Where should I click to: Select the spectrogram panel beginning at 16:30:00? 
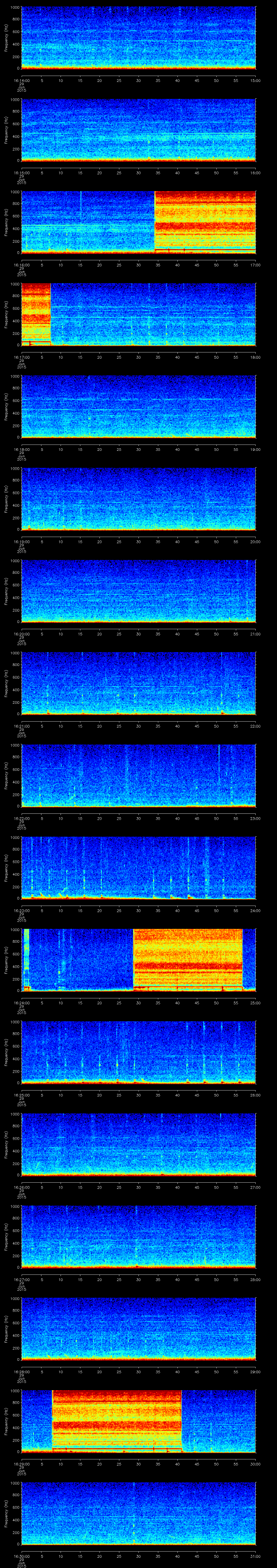point(138,1513)
